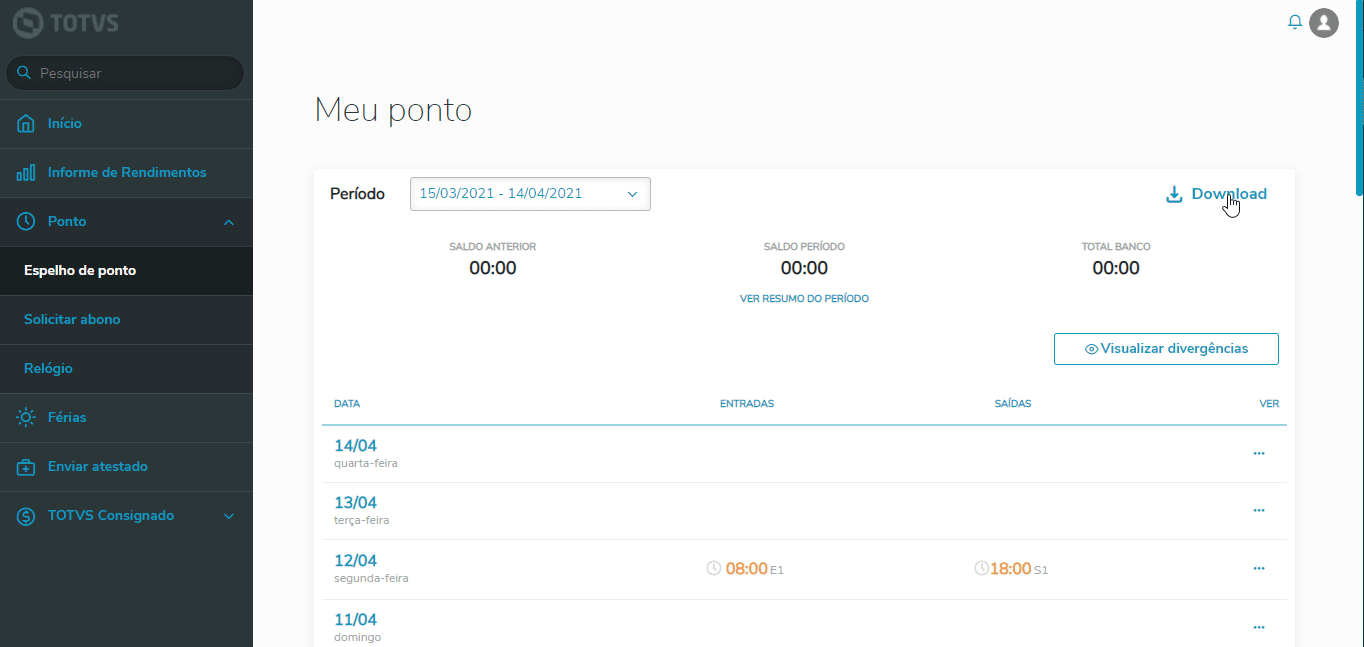Click the TOTVS logo

click(x=65, y=23)
